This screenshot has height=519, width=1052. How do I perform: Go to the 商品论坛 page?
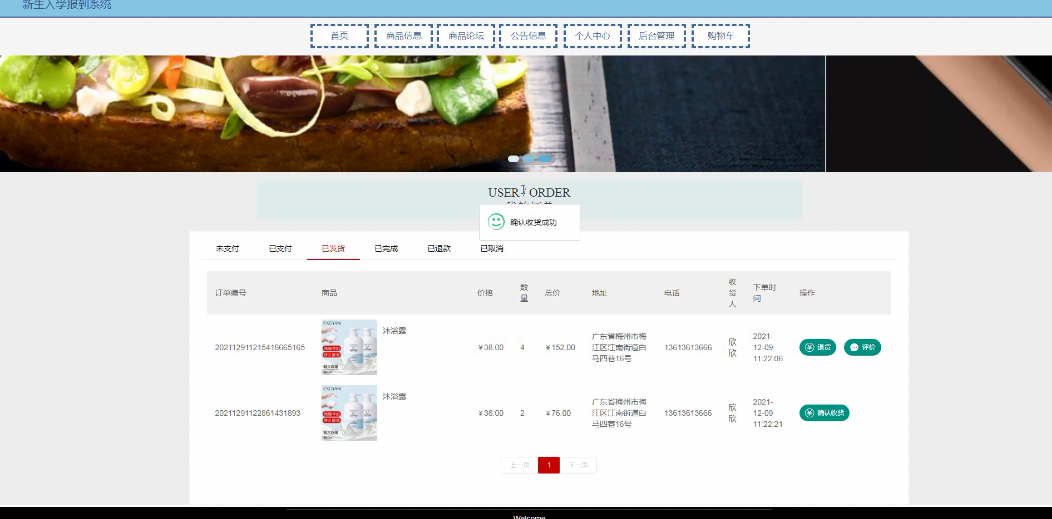pos(466,36)
